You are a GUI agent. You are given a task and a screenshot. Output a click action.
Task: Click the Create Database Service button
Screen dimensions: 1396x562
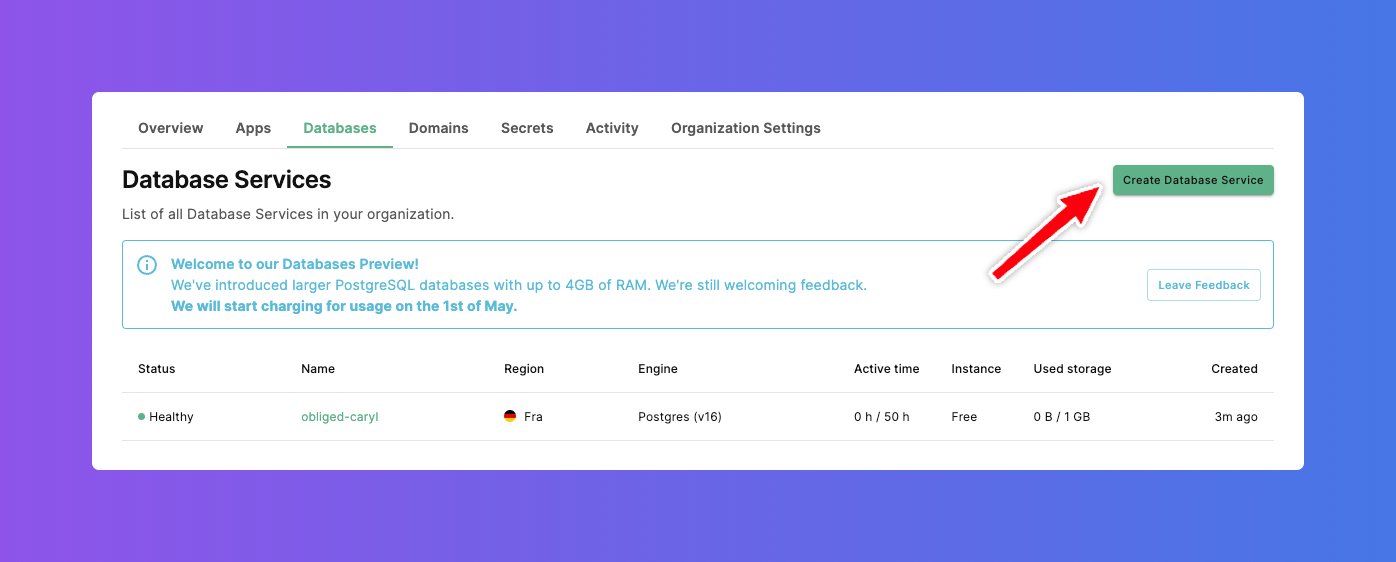[x=1193, y=180]
